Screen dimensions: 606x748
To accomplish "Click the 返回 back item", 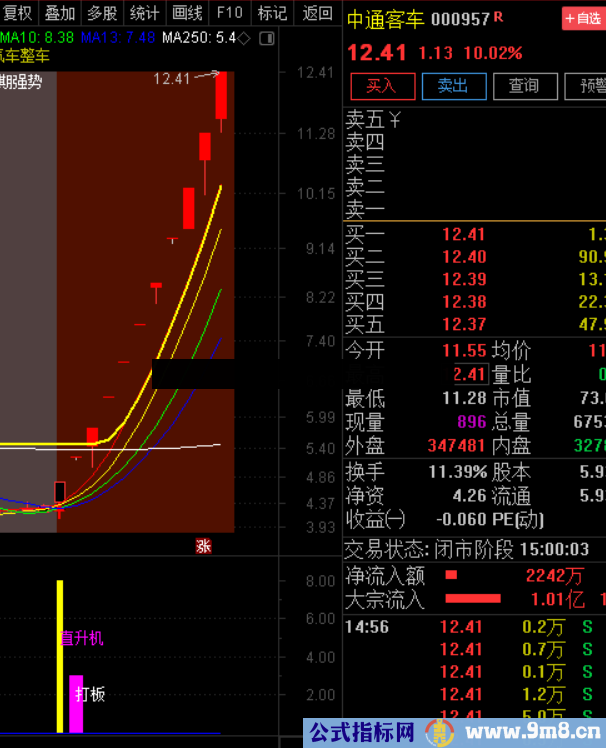I will tap(317, 13).
